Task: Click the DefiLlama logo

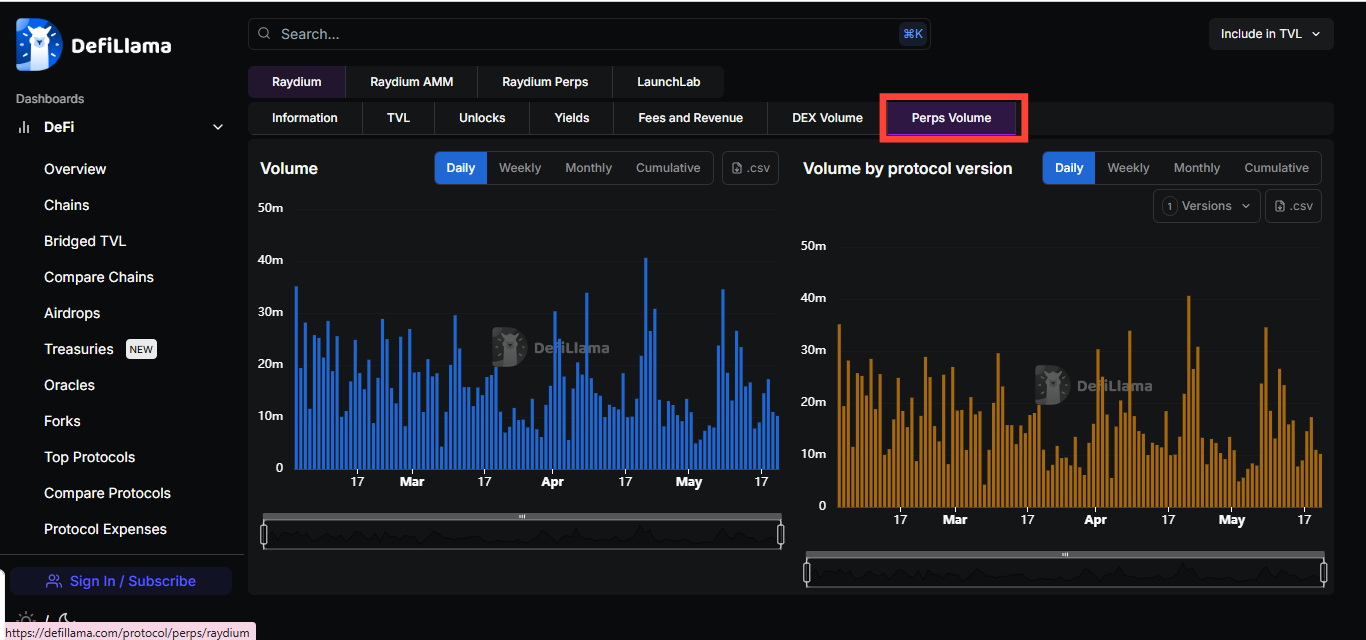Action: (93, 45)
